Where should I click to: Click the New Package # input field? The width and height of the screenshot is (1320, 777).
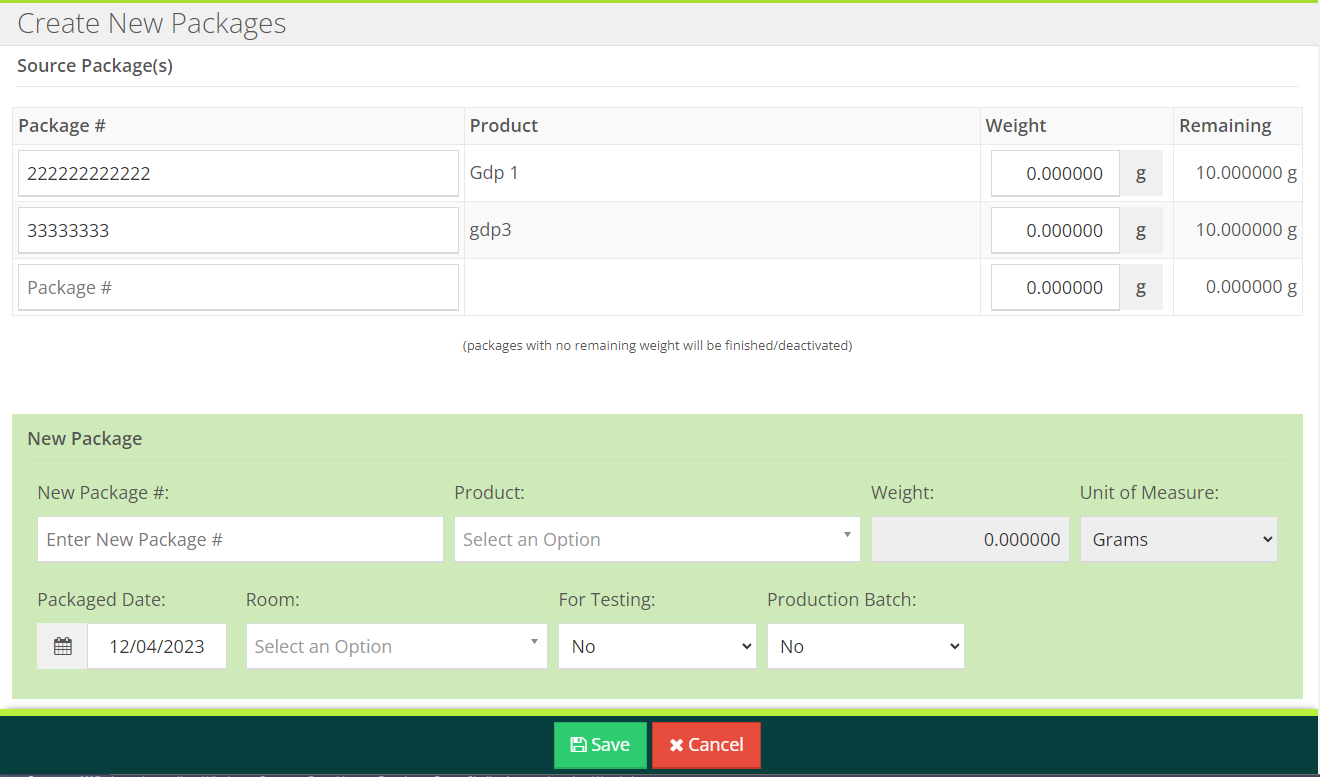point(240,539)
